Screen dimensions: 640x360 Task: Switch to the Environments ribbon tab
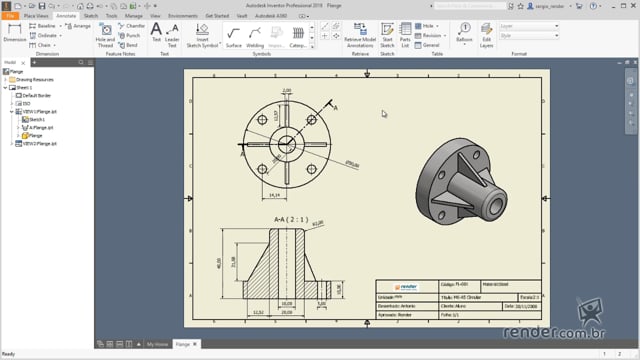coord(182,16)
